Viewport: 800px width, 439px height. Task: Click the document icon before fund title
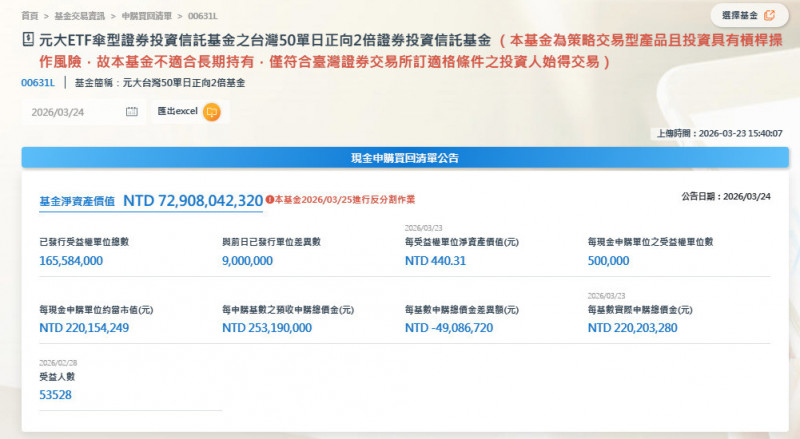[x=28, y=39]
